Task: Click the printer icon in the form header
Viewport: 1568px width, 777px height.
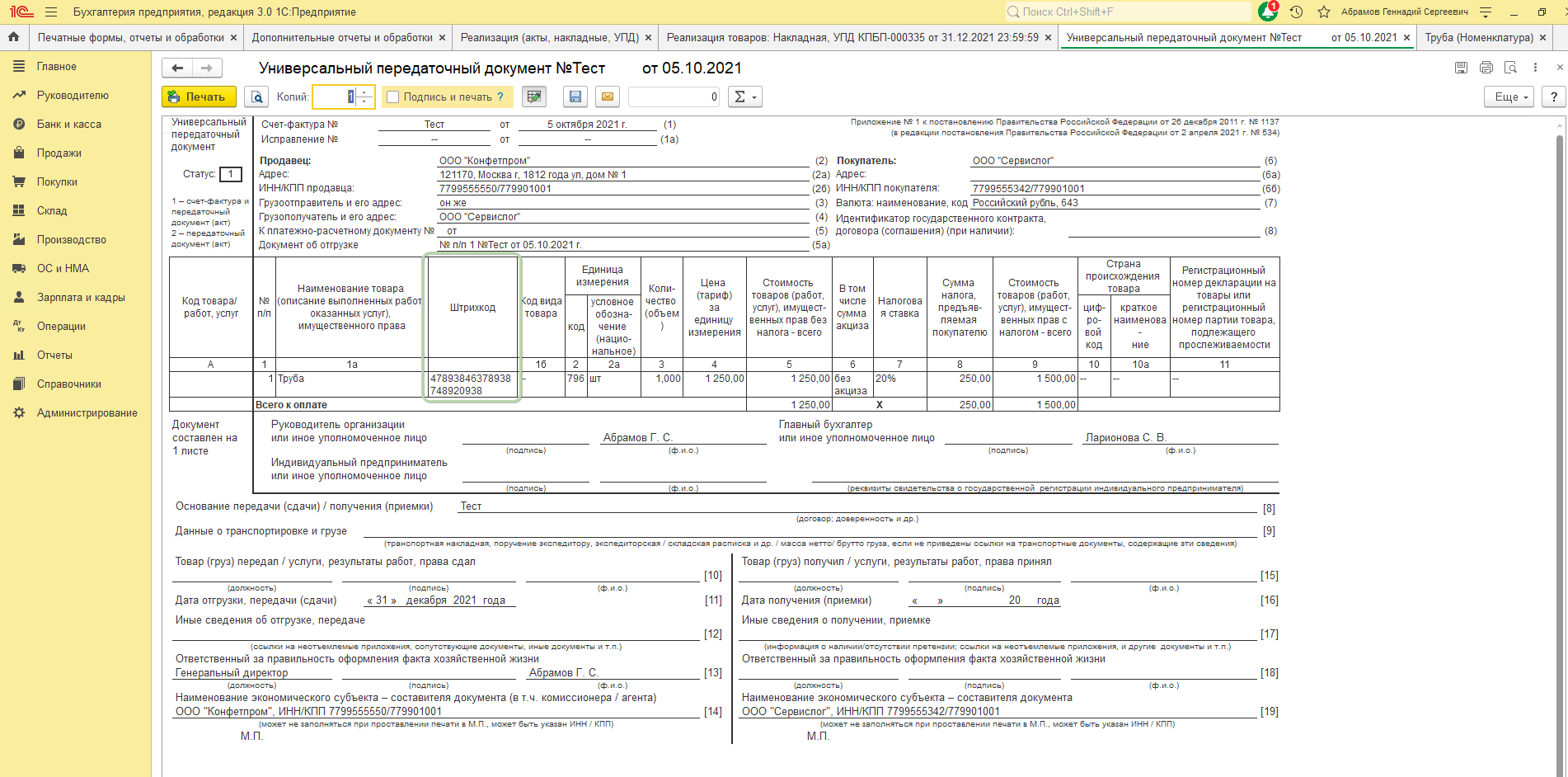Action: click(x=1486, y=68)
